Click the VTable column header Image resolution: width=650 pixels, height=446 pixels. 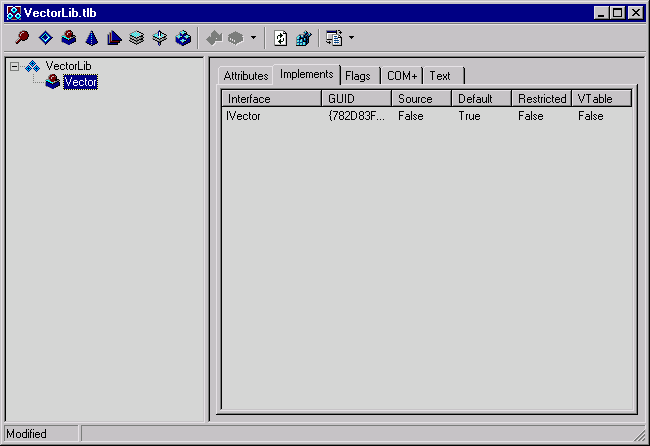(x=601, y=99)
